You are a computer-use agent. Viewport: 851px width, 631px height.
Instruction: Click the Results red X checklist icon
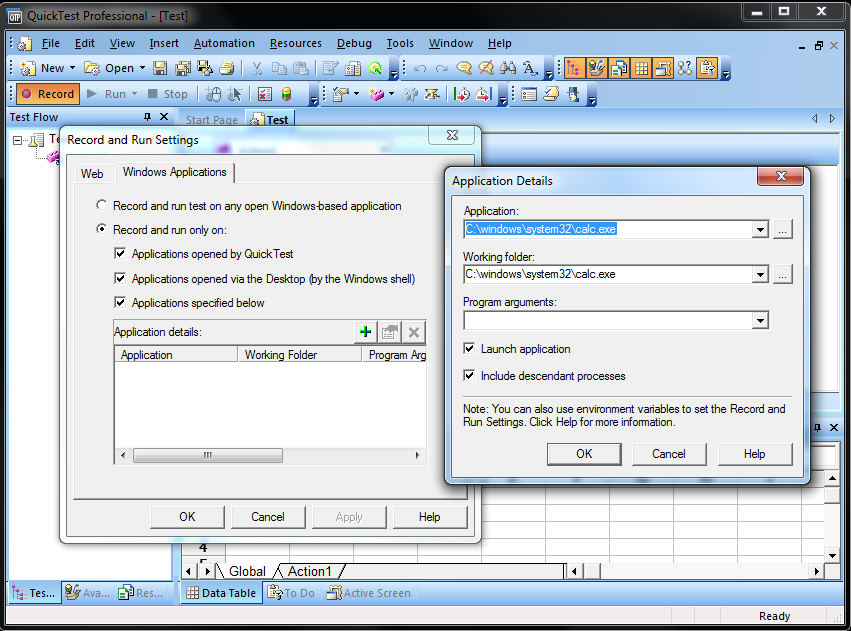264,94
